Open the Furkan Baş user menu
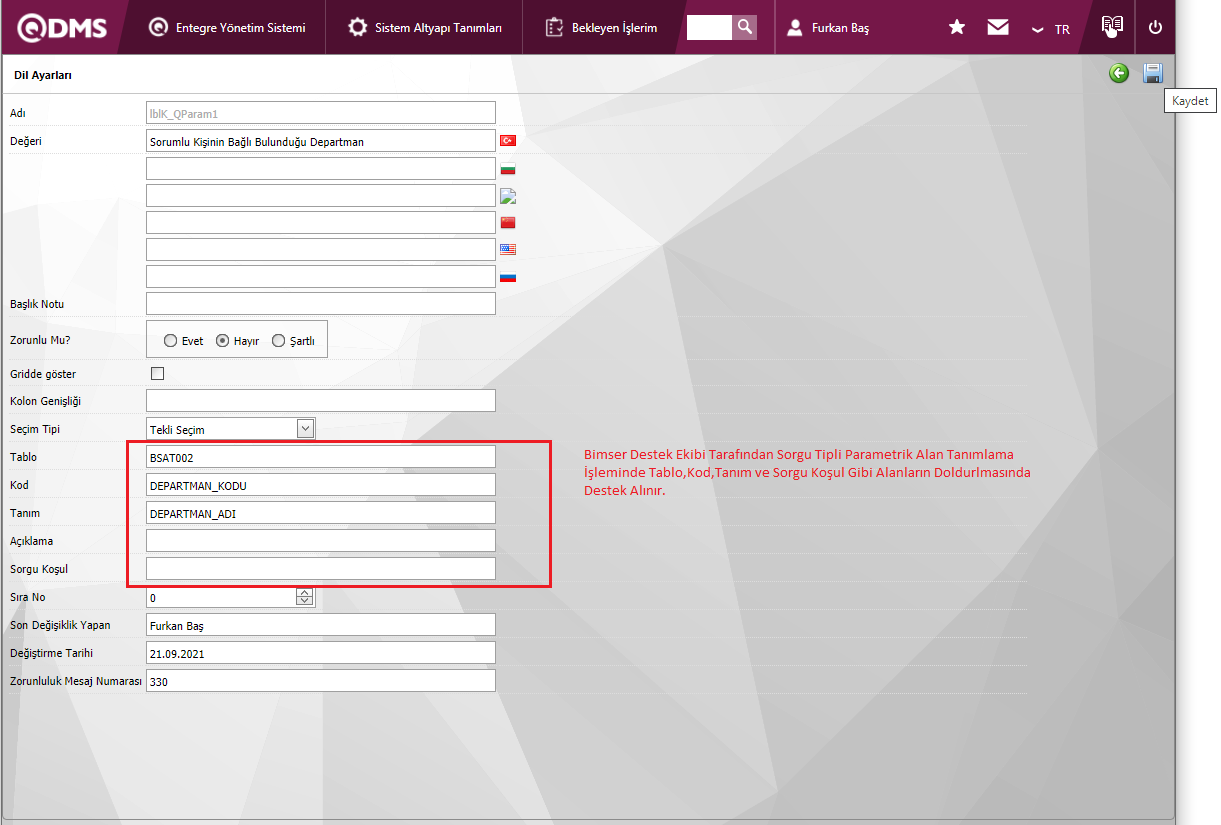This screenshot has width=1221, height=825. 828,28
